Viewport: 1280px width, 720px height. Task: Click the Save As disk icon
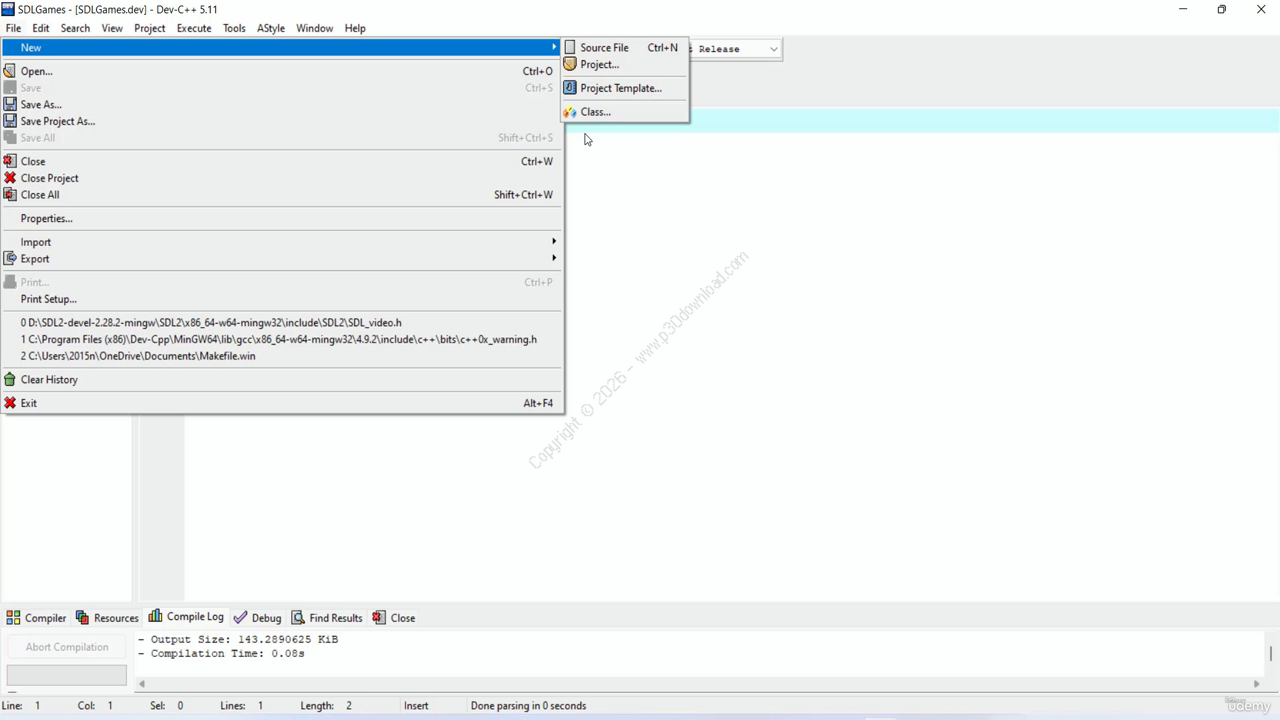10,104
